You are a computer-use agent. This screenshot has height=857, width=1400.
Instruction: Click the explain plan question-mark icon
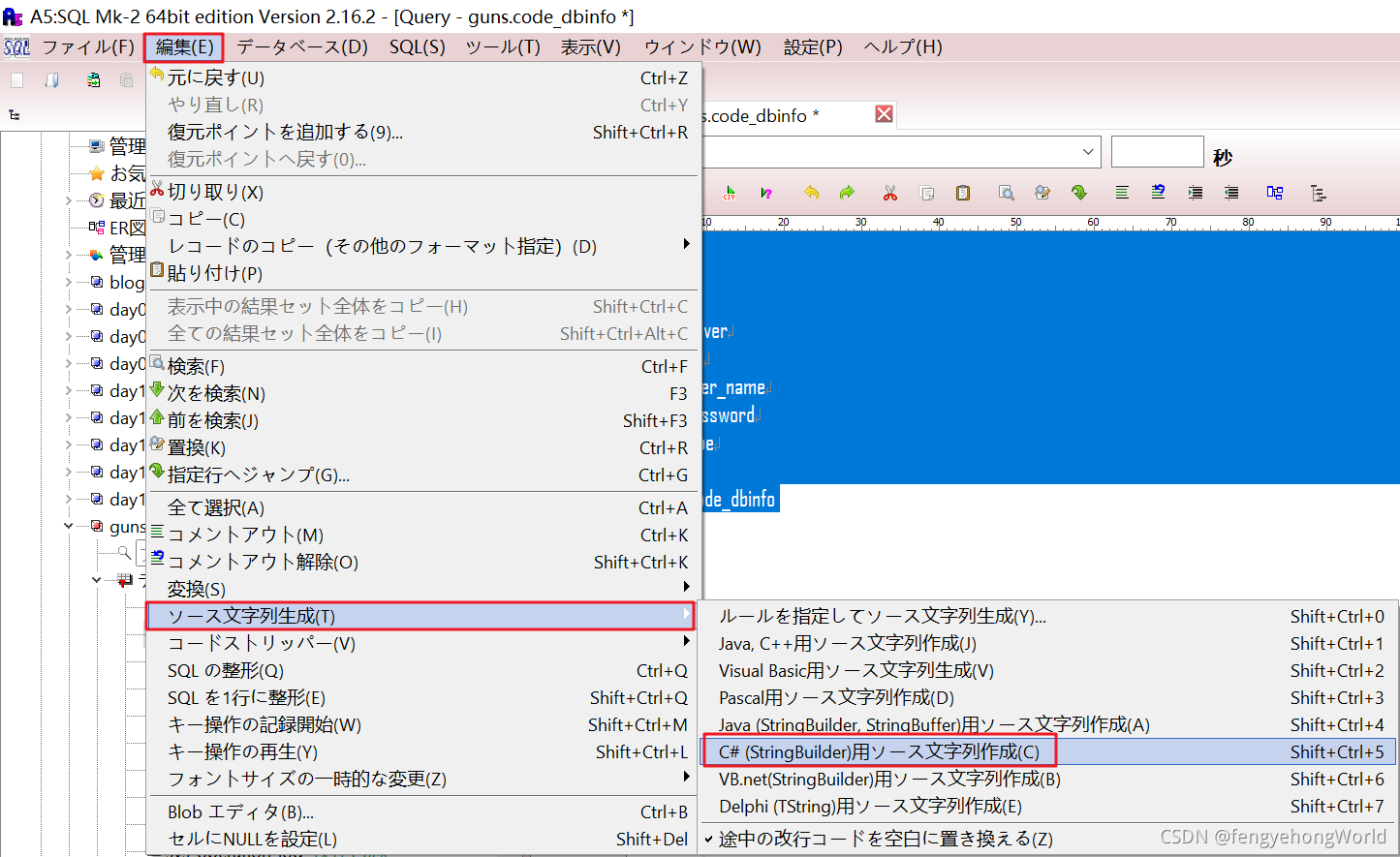coord(766,193)
